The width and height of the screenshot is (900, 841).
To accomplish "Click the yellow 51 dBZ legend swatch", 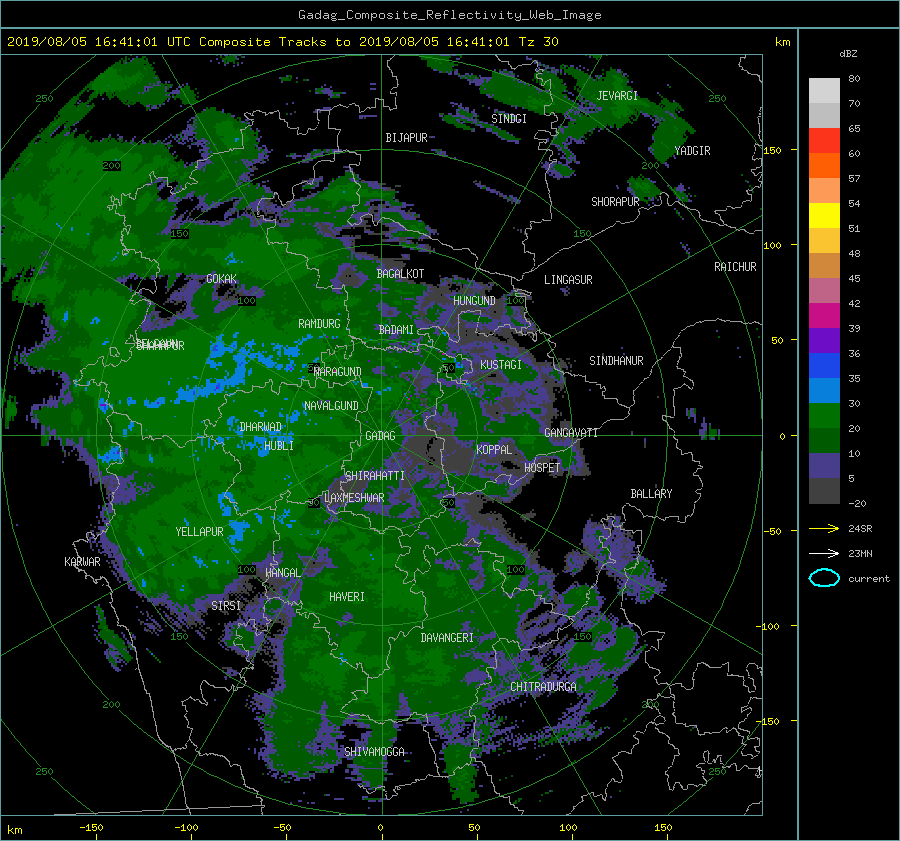I will [x=824, y=216].
